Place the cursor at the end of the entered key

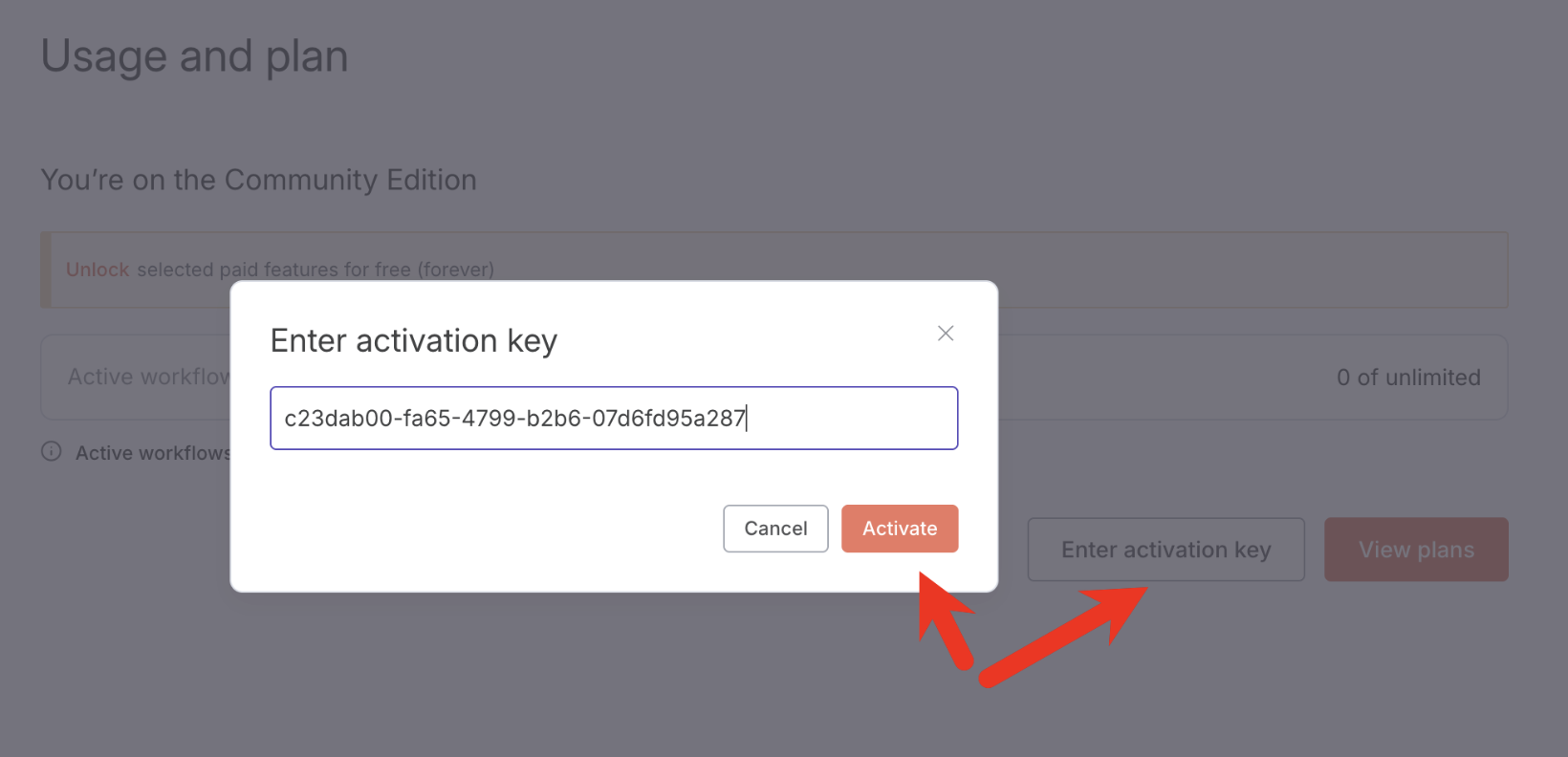tap(747, 419)
